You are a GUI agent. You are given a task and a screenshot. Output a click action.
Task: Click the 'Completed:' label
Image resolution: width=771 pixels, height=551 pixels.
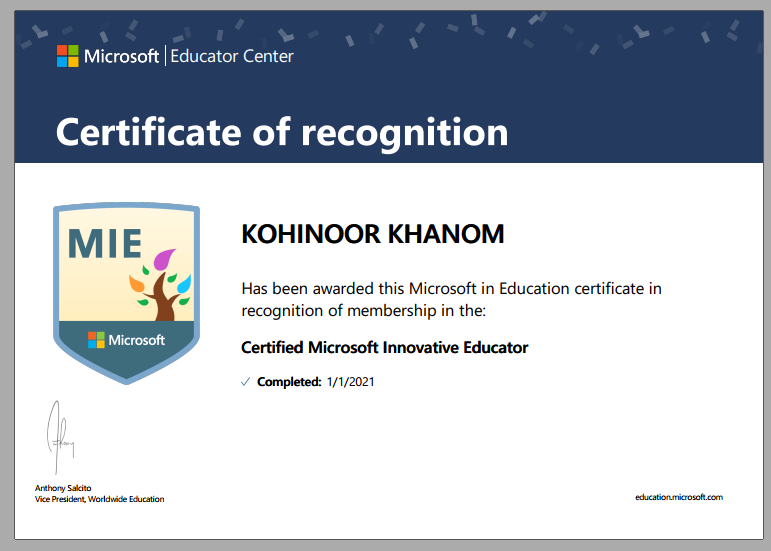coord(289,382)
